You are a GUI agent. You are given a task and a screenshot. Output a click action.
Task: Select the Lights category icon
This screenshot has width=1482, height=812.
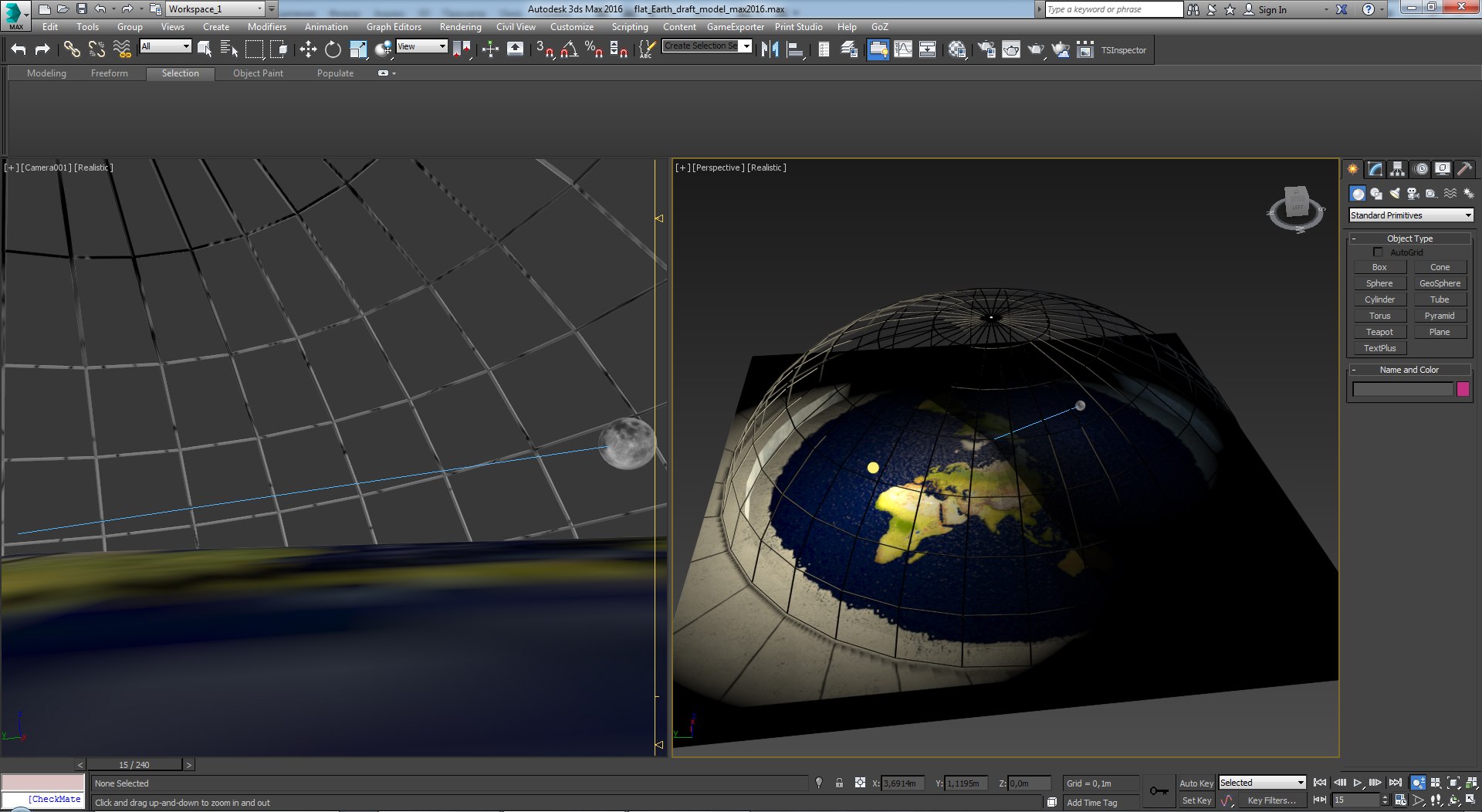[x=1395, y=194]
